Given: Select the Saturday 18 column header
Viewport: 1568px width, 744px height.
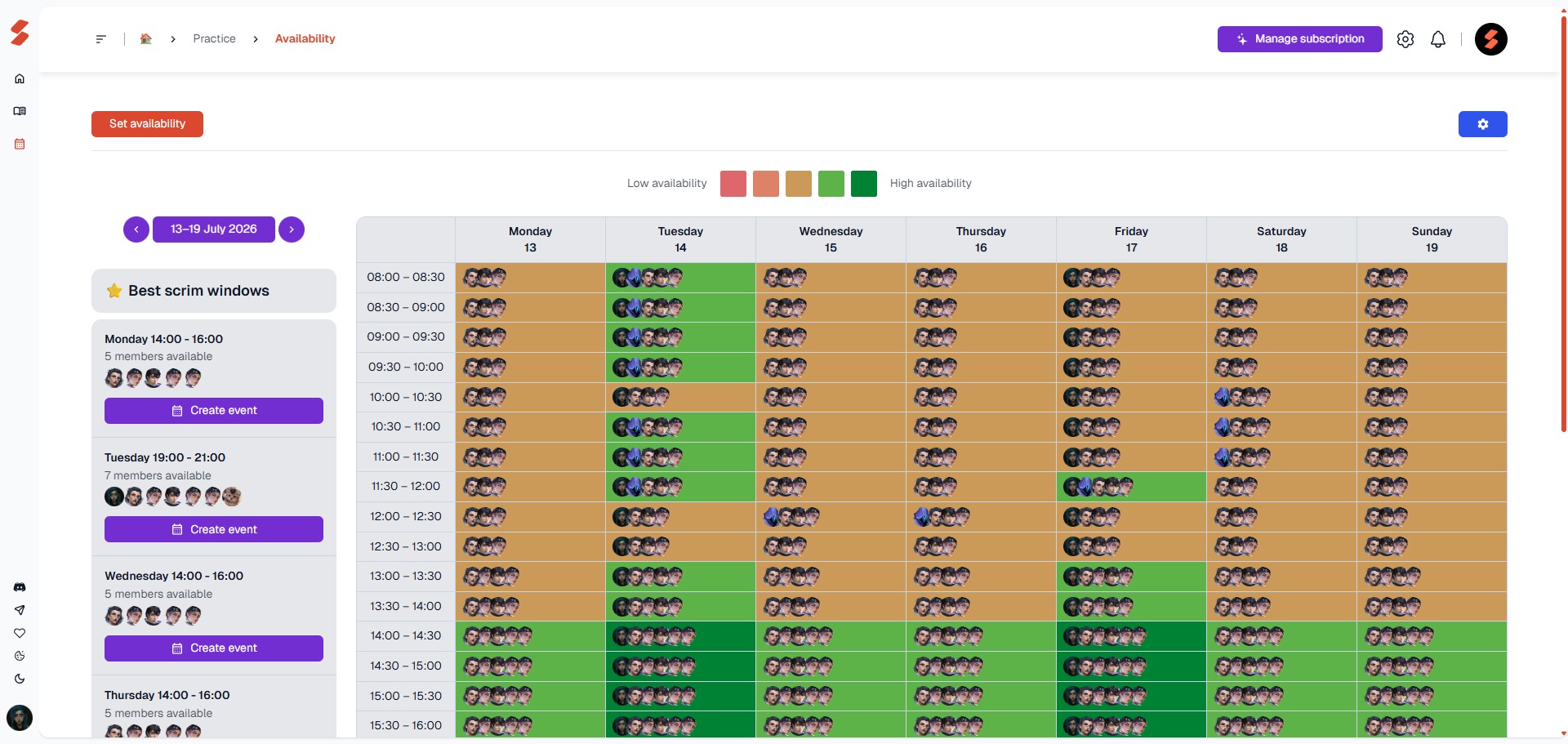Looking at the screenshot, I should (x=1281, y=239).
